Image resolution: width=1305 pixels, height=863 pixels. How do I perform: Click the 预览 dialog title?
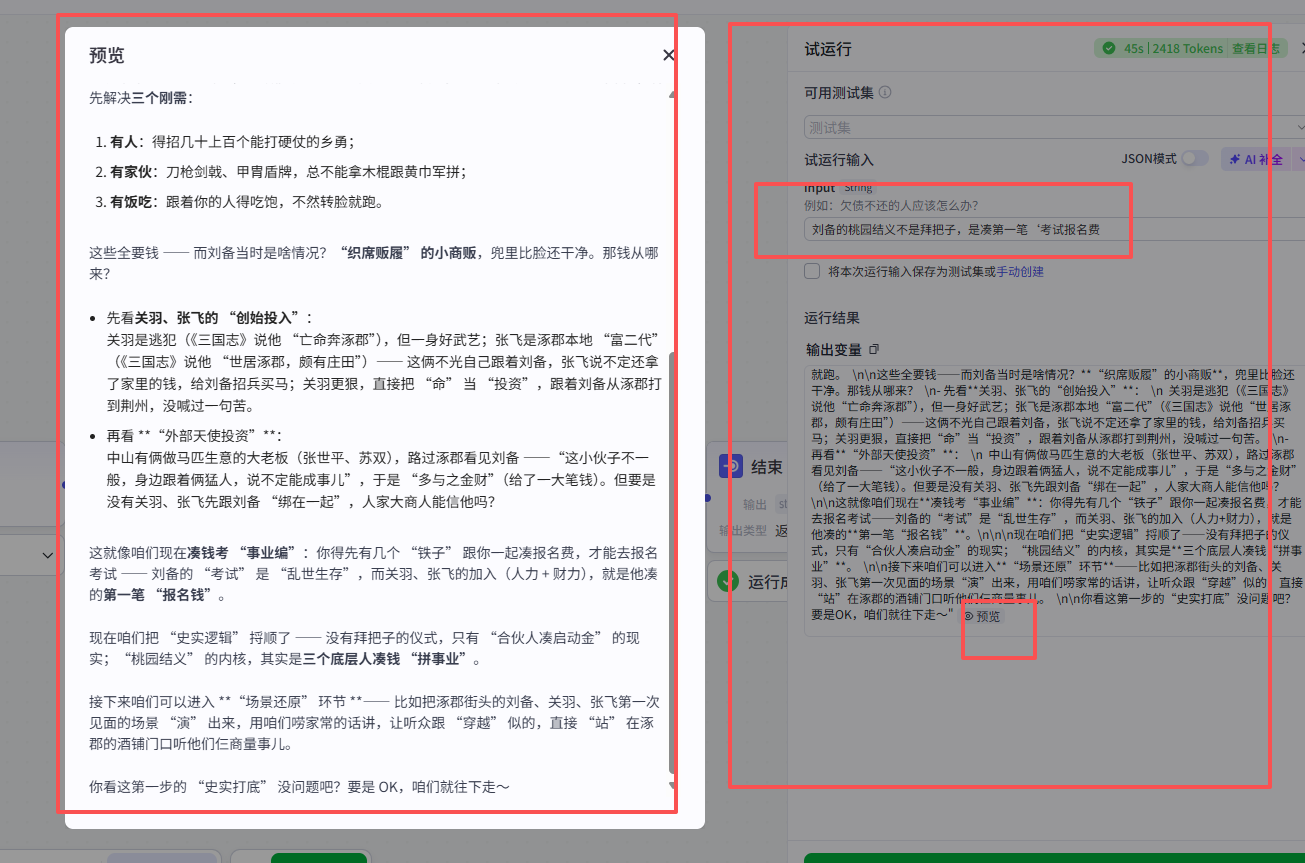click(x=107, y=55)
